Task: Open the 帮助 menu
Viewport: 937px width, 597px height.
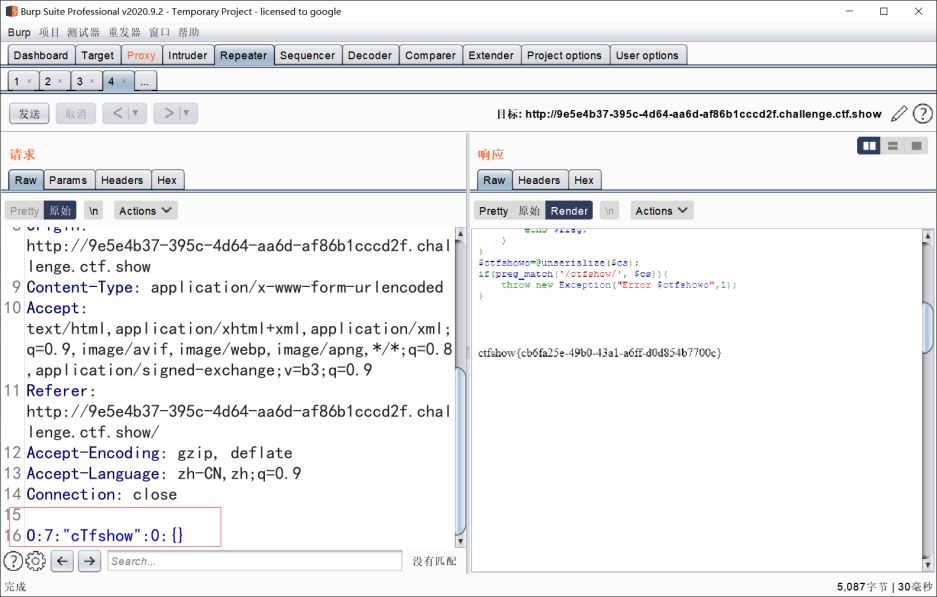Action: click(x=188, y=32)
